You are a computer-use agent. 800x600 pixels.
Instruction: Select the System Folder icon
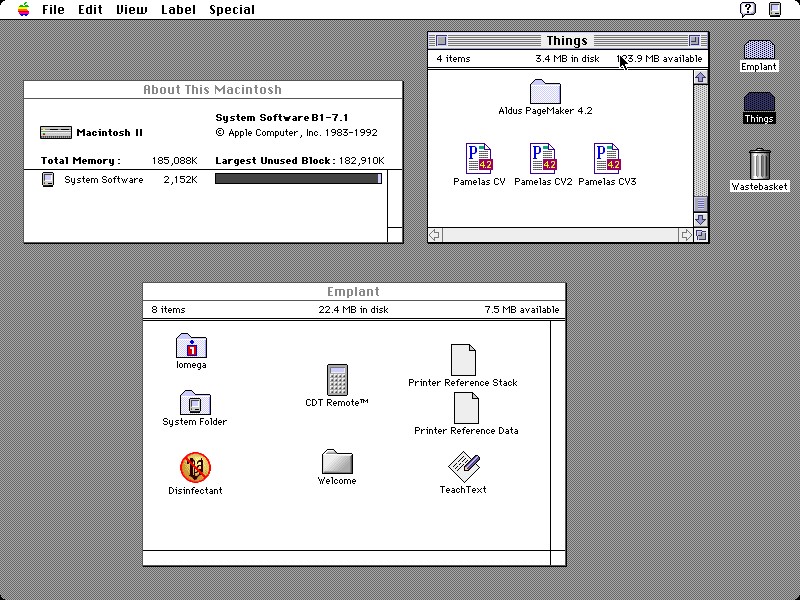195,403
